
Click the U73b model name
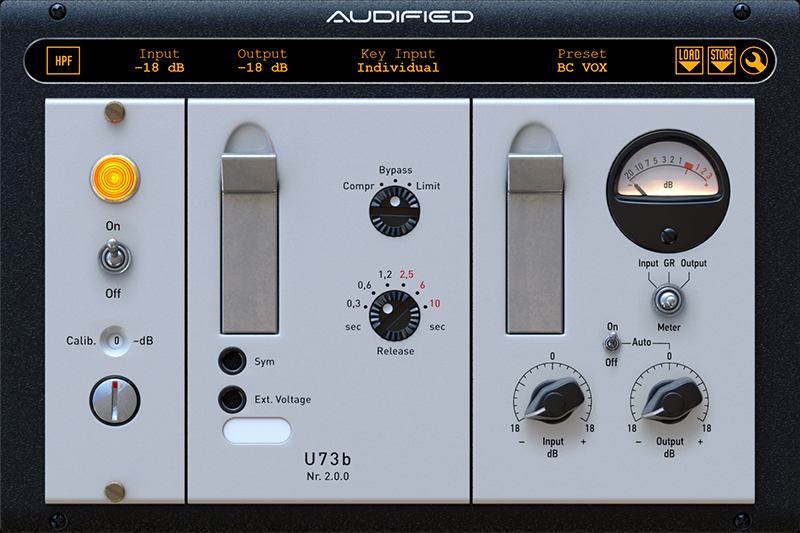[x=328, y=459]
